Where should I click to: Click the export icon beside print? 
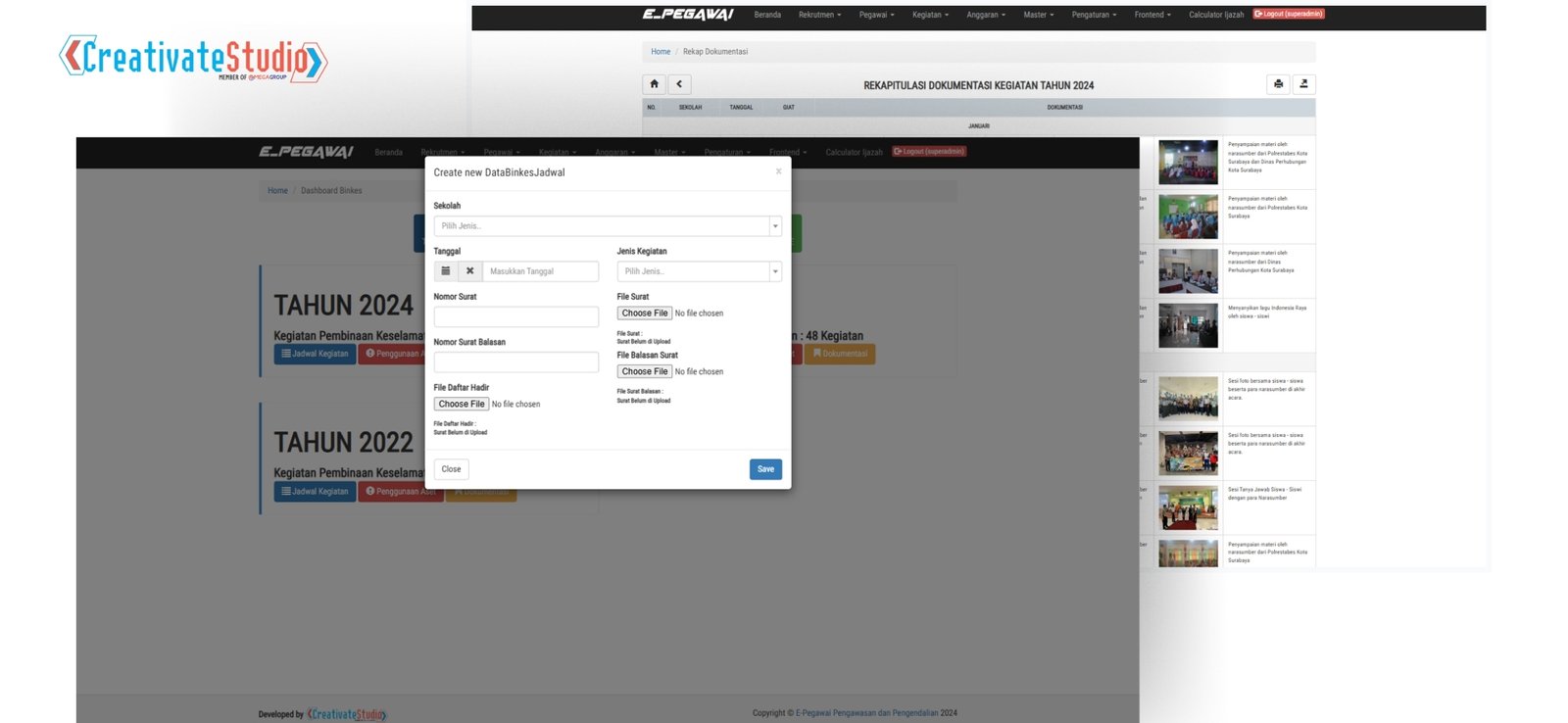[x=1303, y=84]
